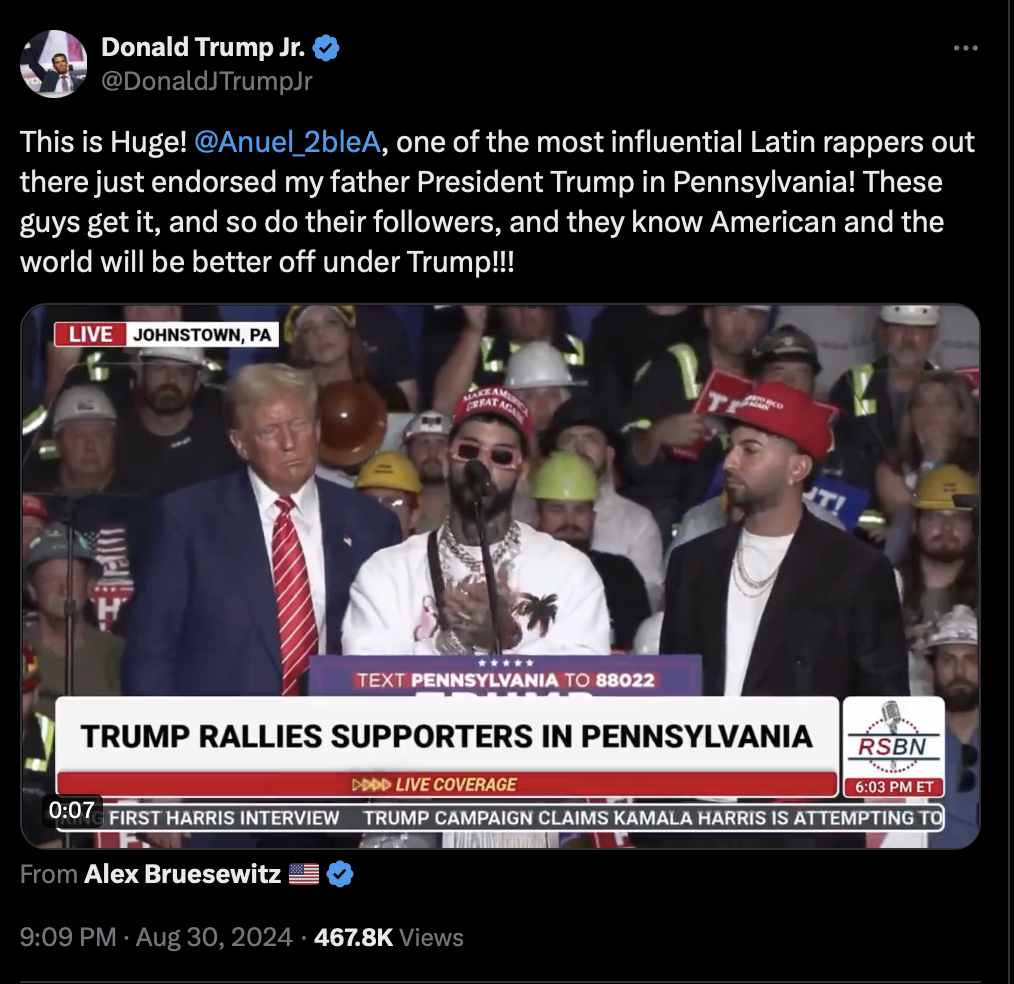Open Alex Bruesewitz source account link
This screenshot has height=984, width=1014.
pos(182,874)
